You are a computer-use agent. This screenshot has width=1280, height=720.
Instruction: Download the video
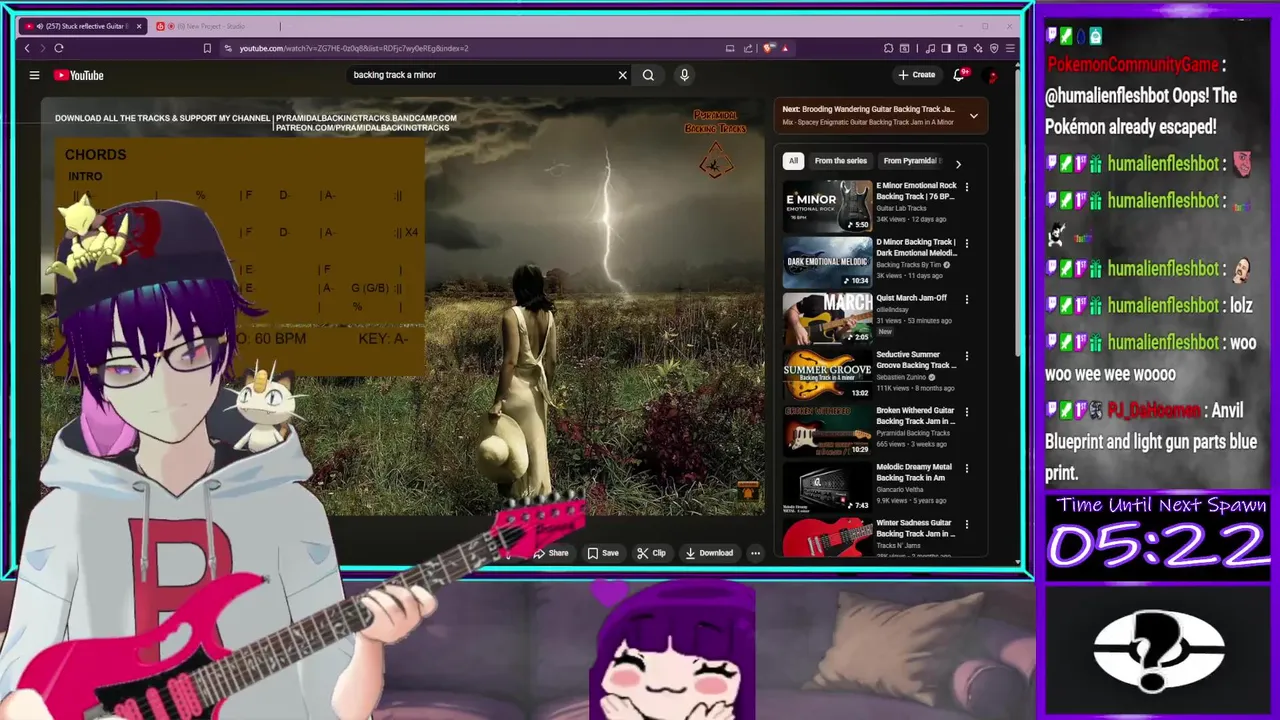(709, 553)
